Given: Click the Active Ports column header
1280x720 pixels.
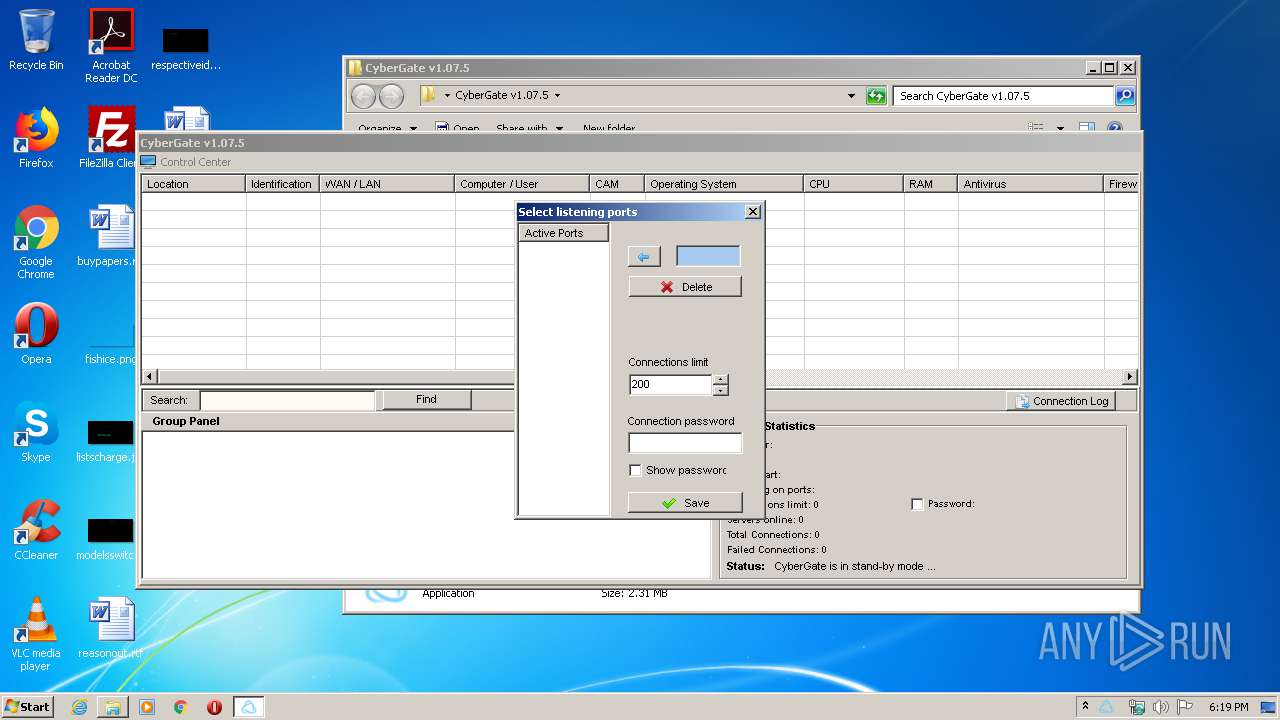Looking at the screenshot, I should tap(564, 233).
